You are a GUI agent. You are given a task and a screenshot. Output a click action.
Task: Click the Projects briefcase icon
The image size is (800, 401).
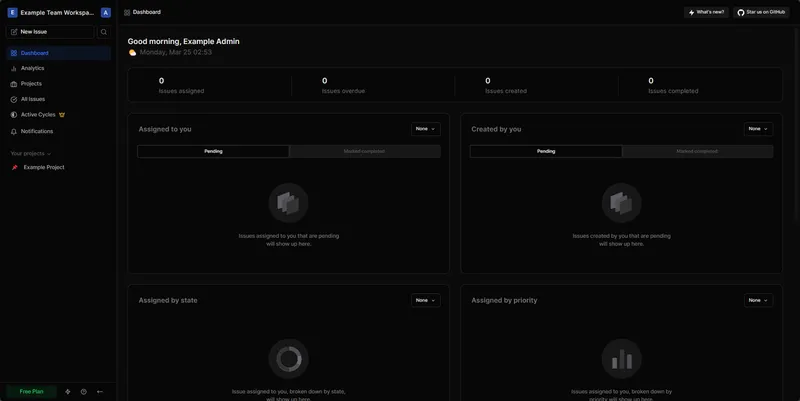(14, 84)
